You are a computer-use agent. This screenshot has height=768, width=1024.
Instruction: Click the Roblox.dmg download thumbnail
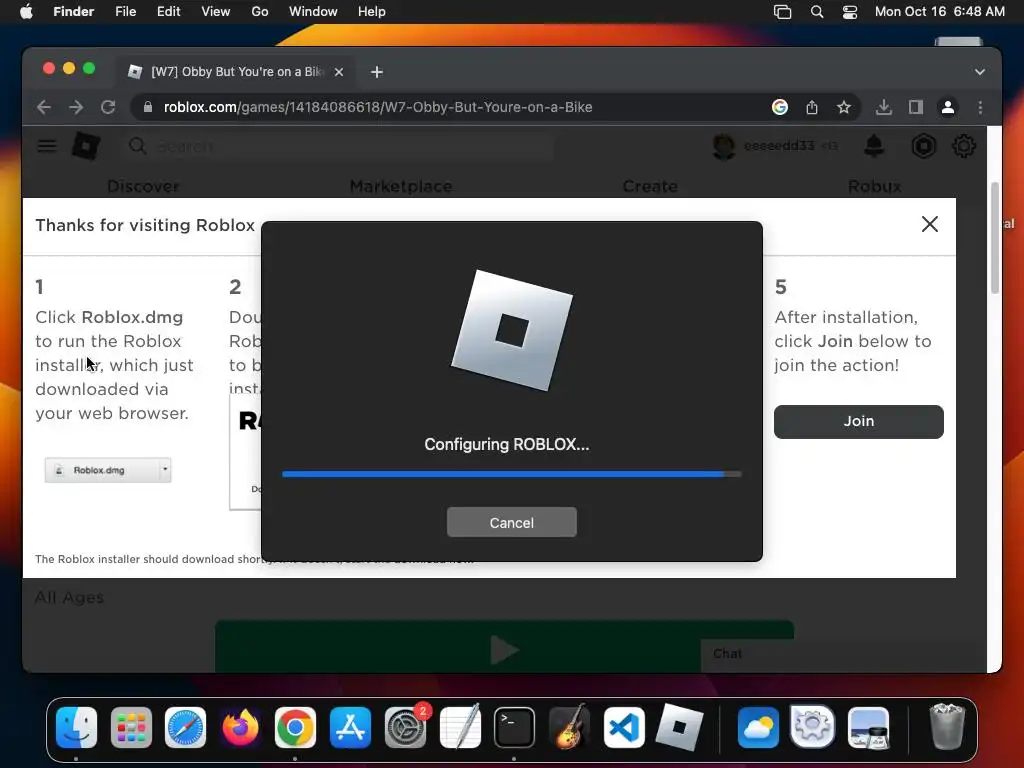[x=108, y=470]
